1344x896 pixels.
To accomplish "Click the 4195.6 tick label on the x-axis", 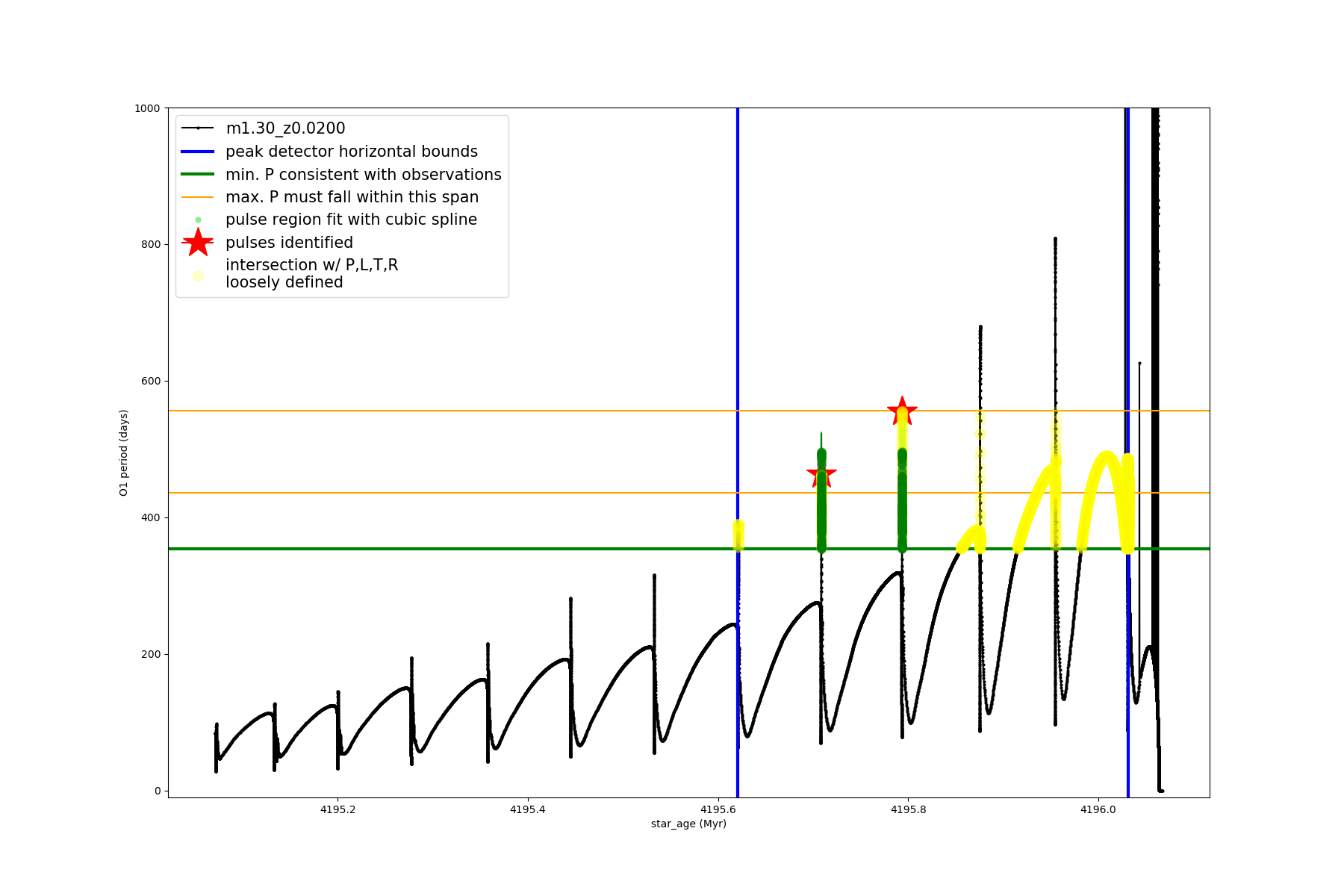I will [718, 809].
